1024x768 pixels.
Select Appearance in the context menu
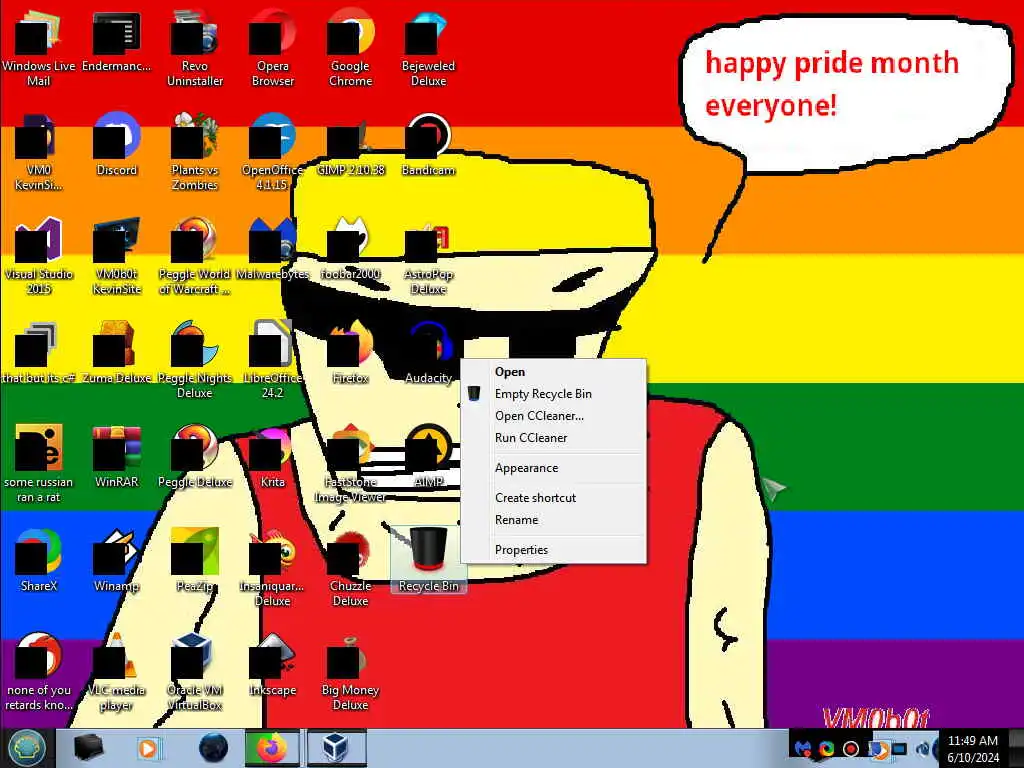(554, 468)
